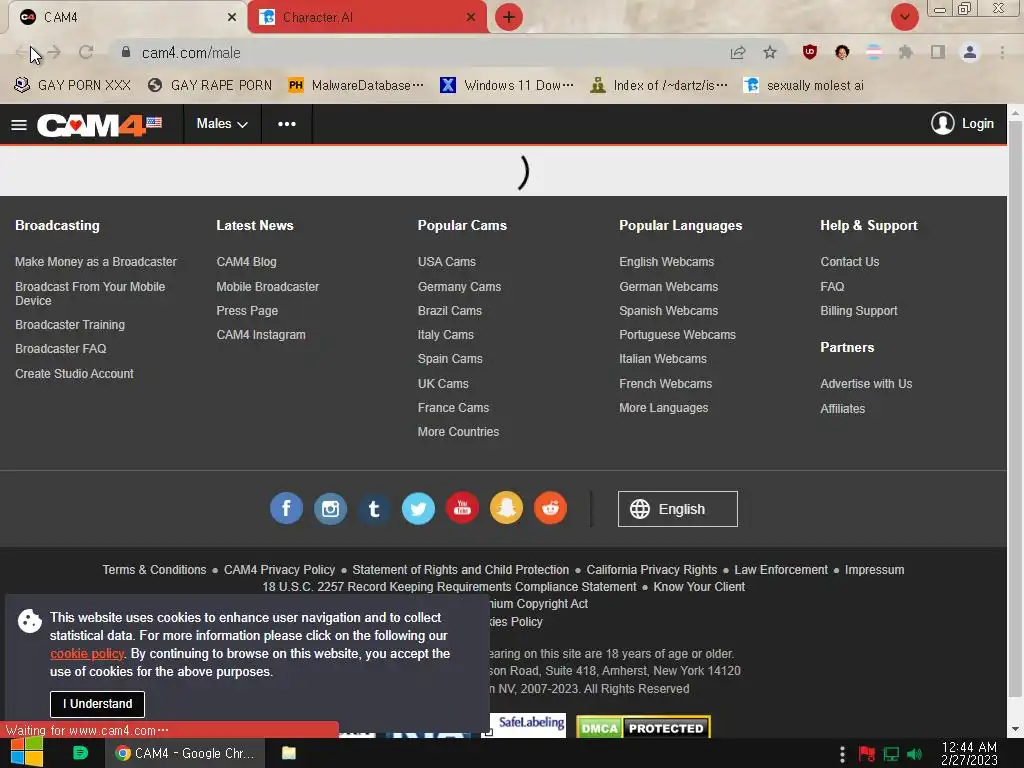Click the page scrollbar up arrow
1024x768 pixels.
tap(1016, 113)
